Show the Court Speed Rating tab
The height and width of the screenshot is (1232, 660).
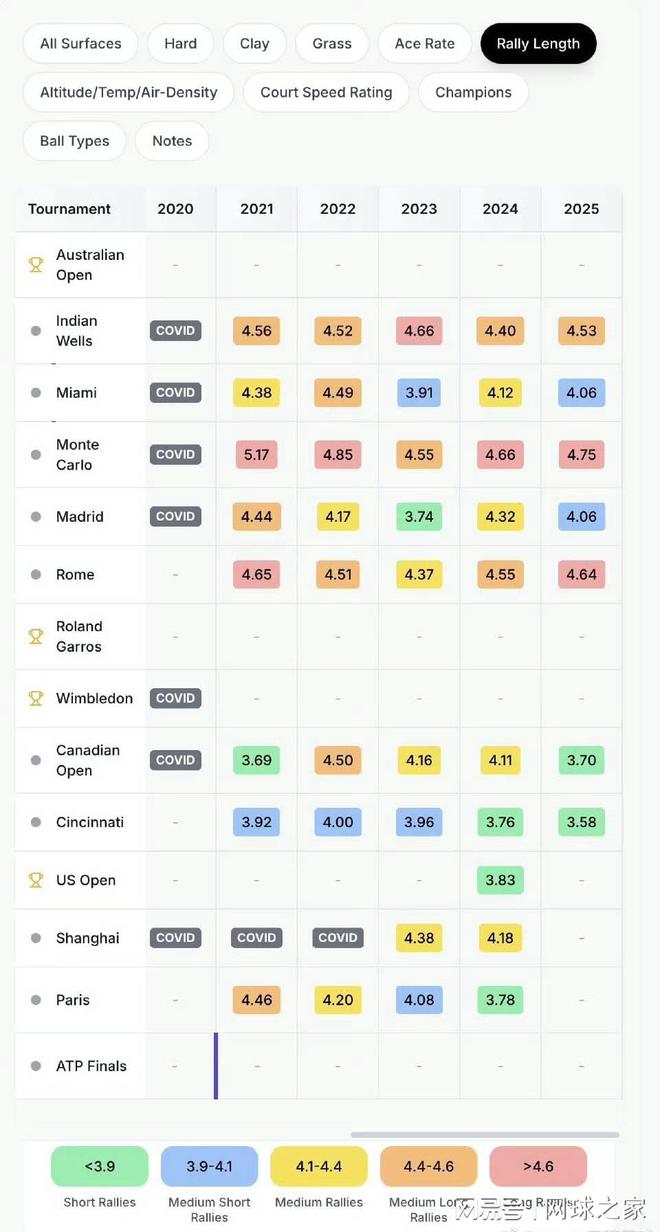326,92
